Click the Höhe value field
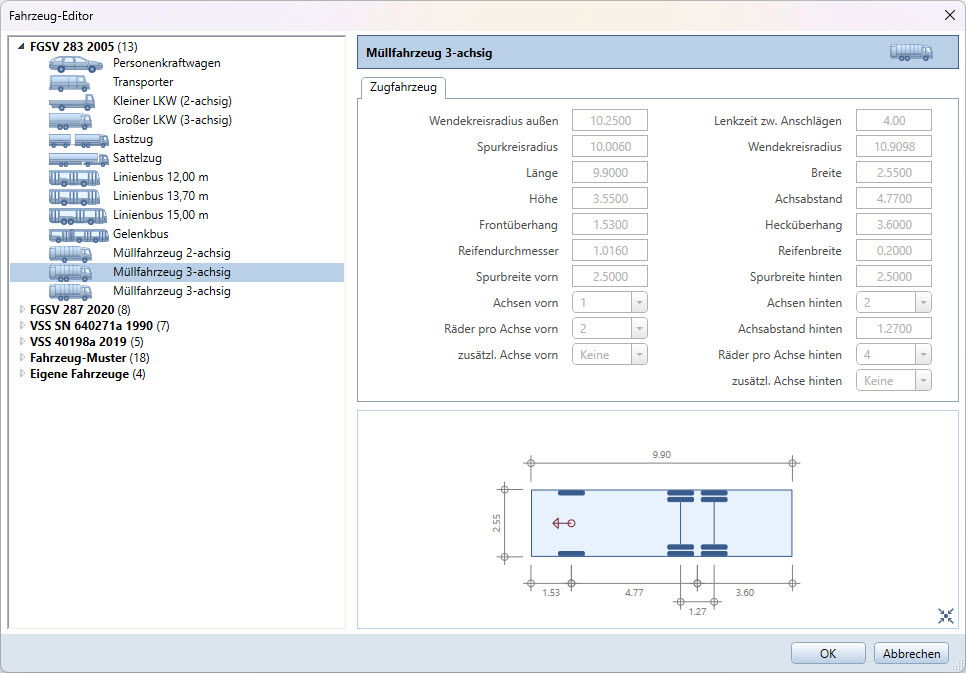The image size is (966, 673). click(x=610, y=198)
